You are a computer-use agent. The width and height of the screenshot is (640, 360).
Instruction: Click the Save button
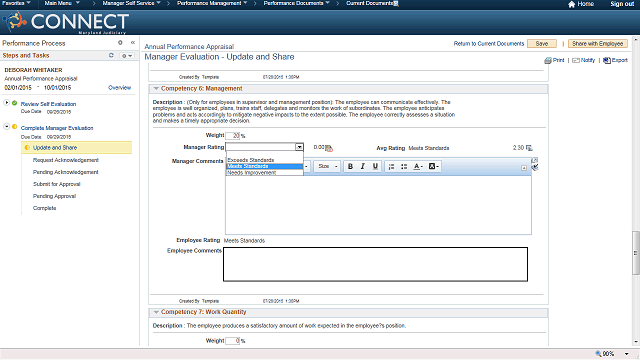point(542,44)
